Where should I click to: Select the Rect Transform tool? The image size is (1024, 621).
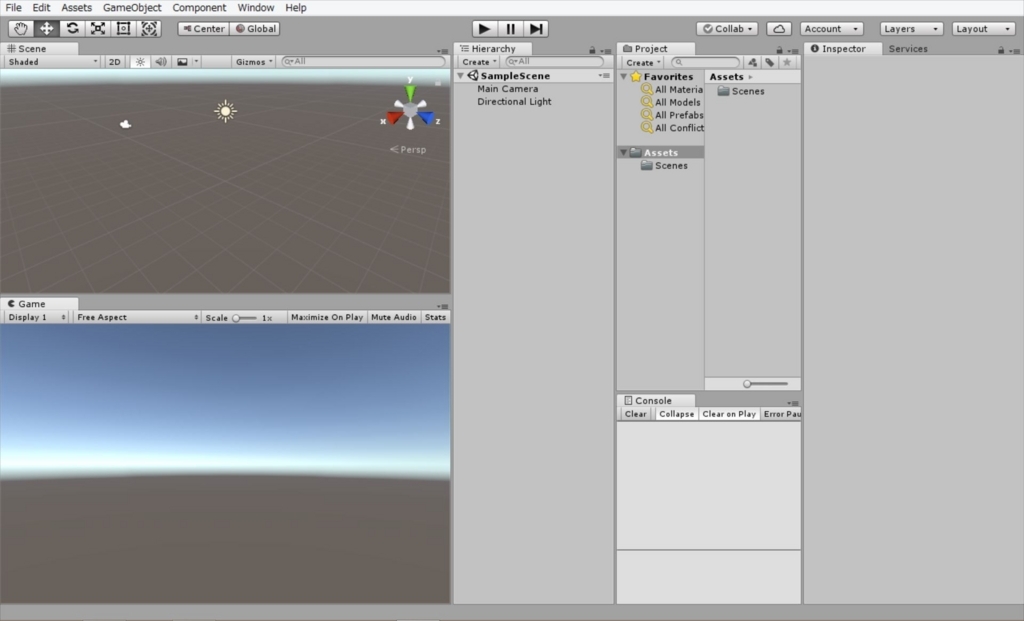pyautogui.click(x=123, y=29)
